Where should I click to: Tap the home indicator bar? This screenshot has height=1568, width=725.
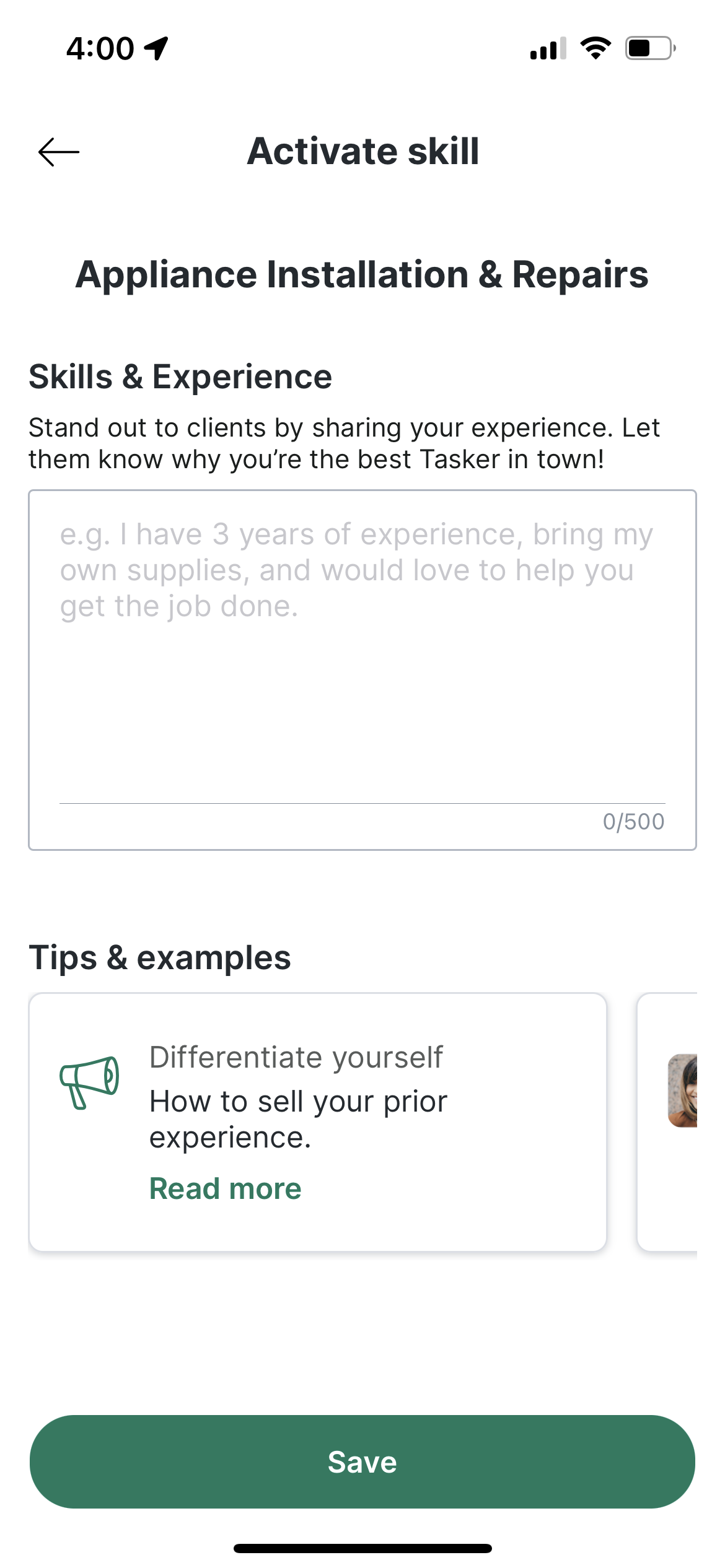pyautogui.click(x=362, y=1548)
